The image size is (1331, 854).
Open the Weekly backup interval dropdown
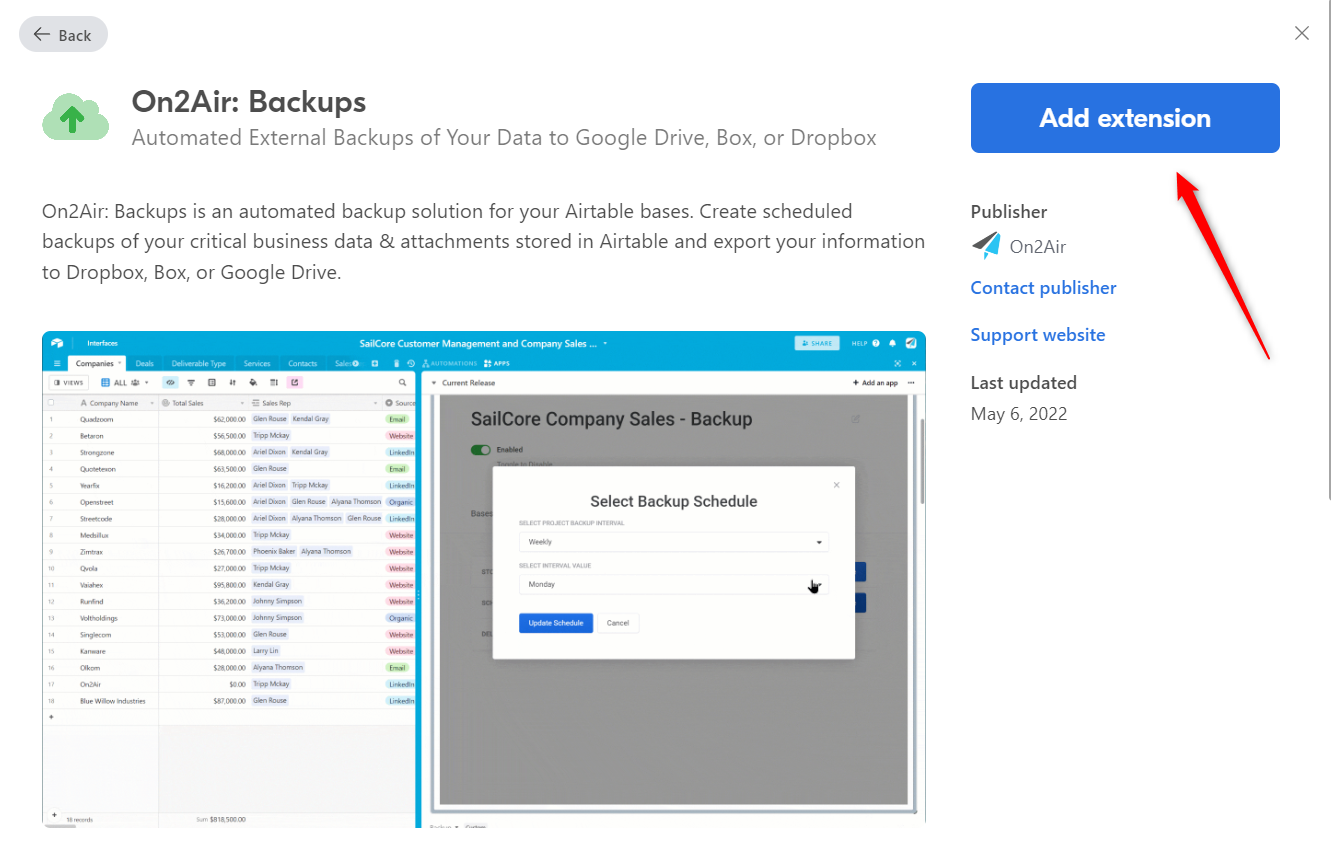tap(673, 542)
